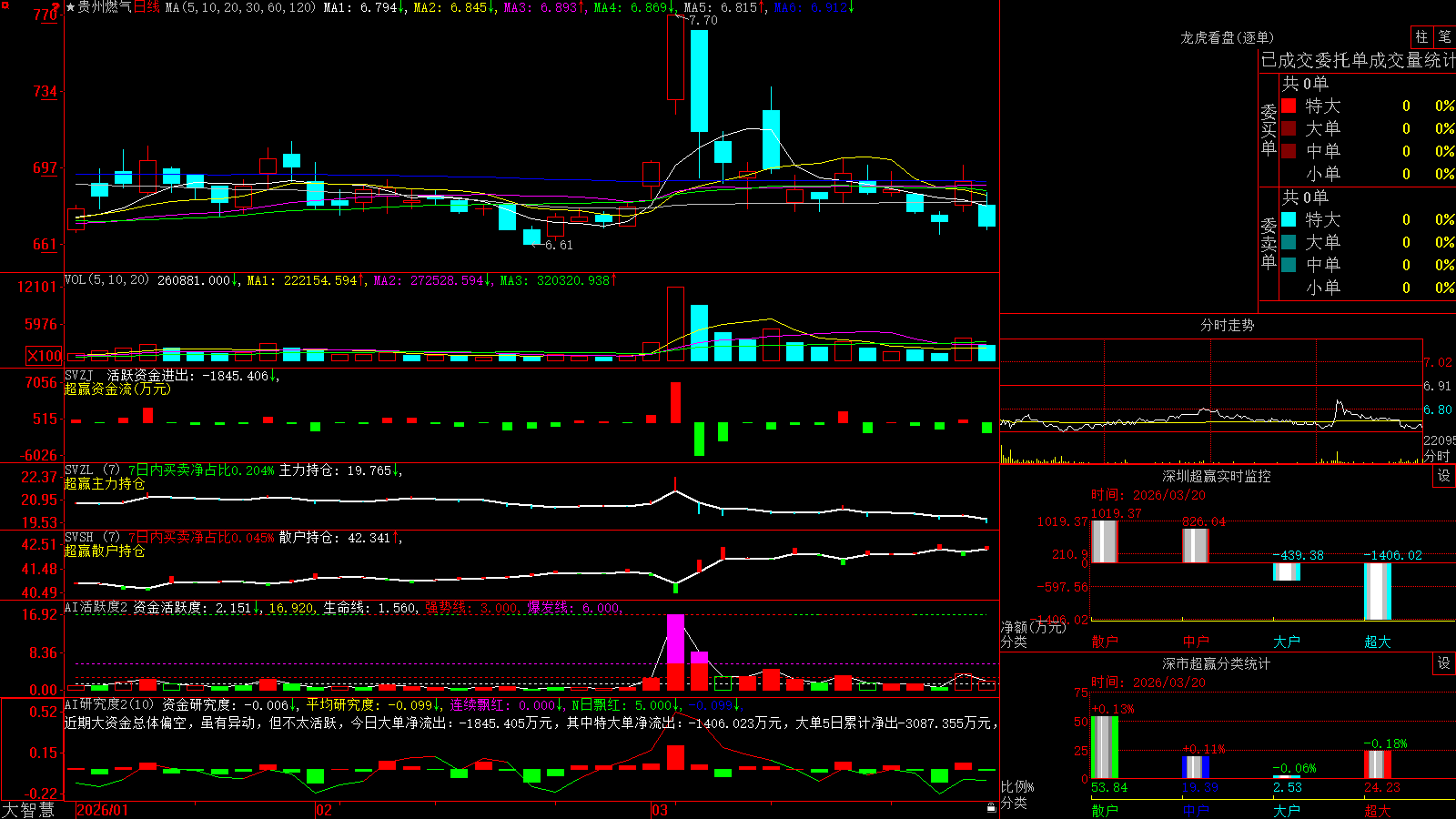This screenshot has height=819, width=1456.
Task: Click the 超赢散户持仓 label
Action: (105, 551)
